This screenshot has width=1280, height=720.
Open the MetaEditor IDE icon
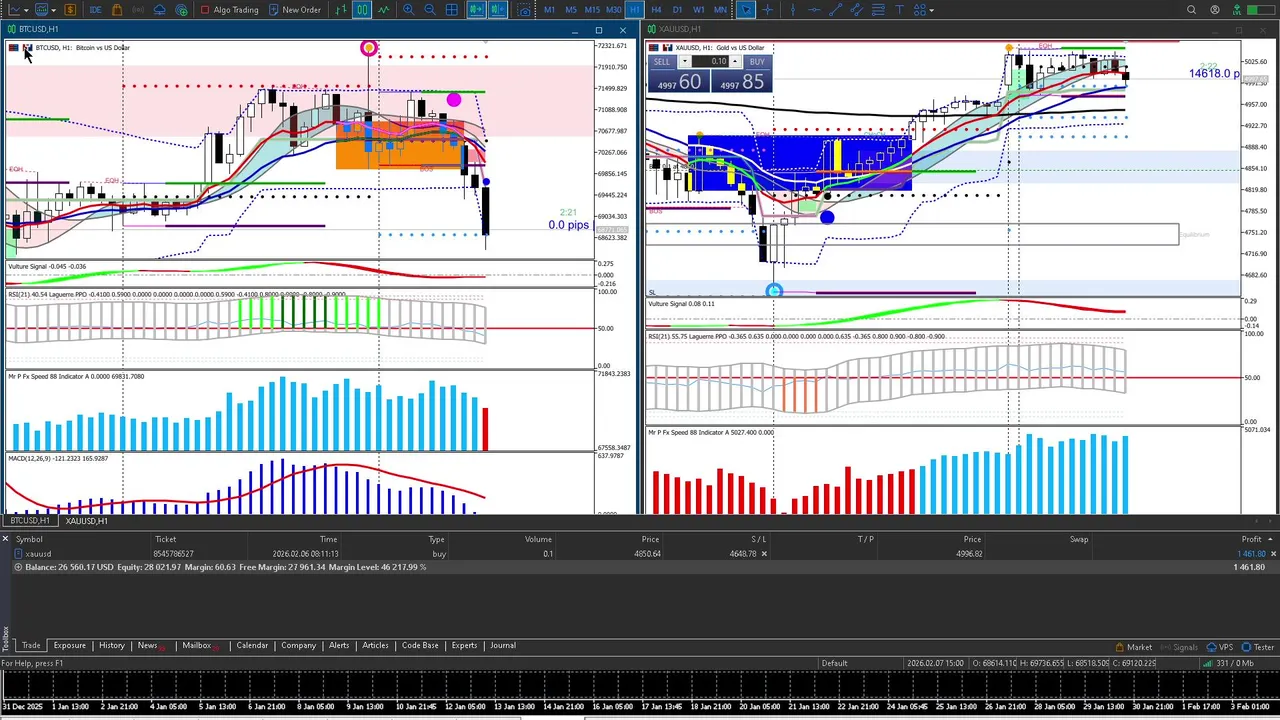point(95,10)
